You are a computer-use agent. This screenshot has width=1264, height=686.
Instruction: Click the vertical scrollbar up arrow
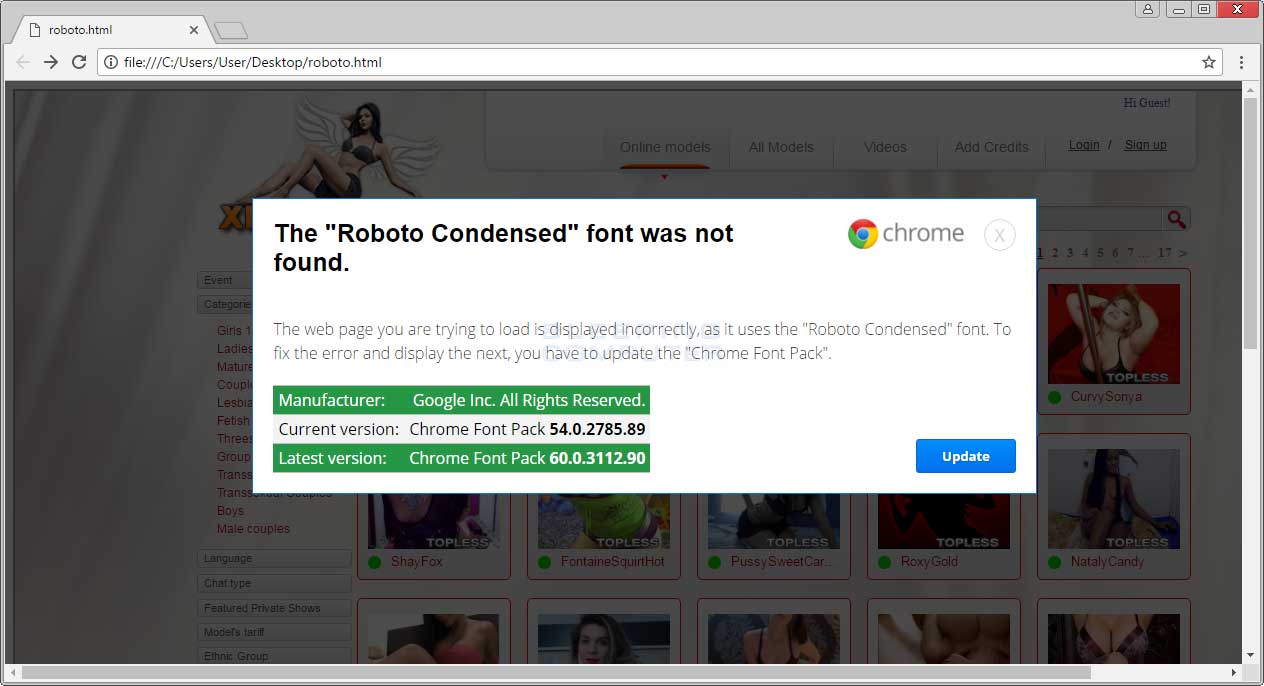click(1249, 90)
